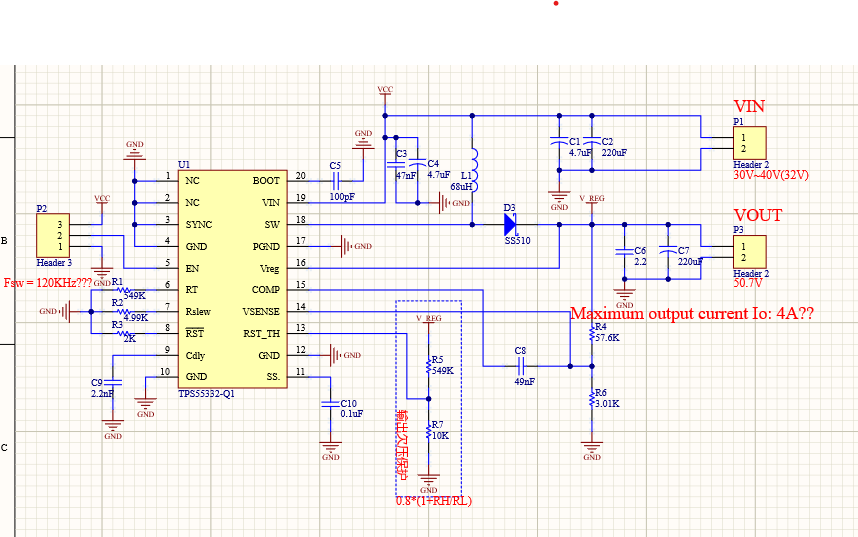Select the V_REG port above R4

pos(592,201)
